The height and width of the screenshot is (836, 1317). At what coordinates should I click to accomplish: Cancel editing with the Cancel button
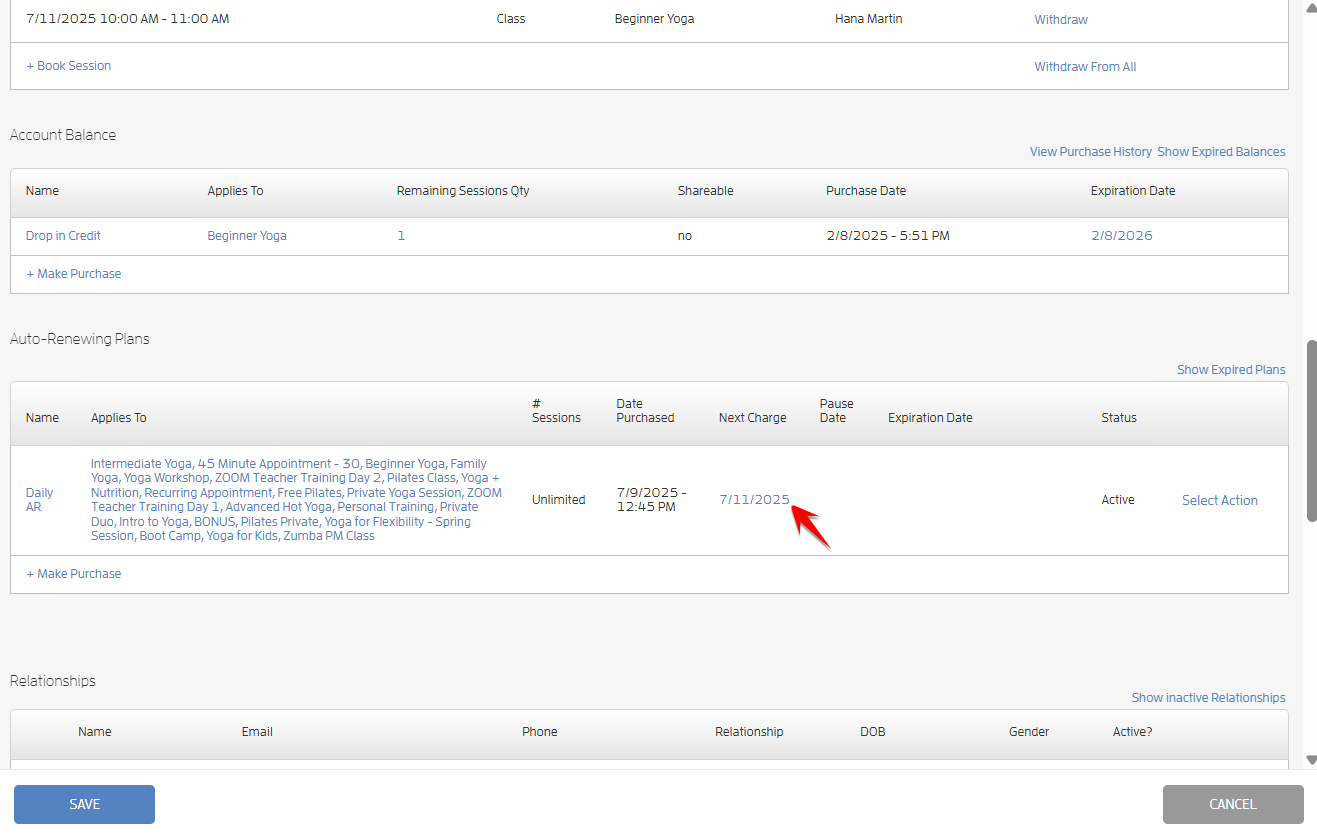1233,804
